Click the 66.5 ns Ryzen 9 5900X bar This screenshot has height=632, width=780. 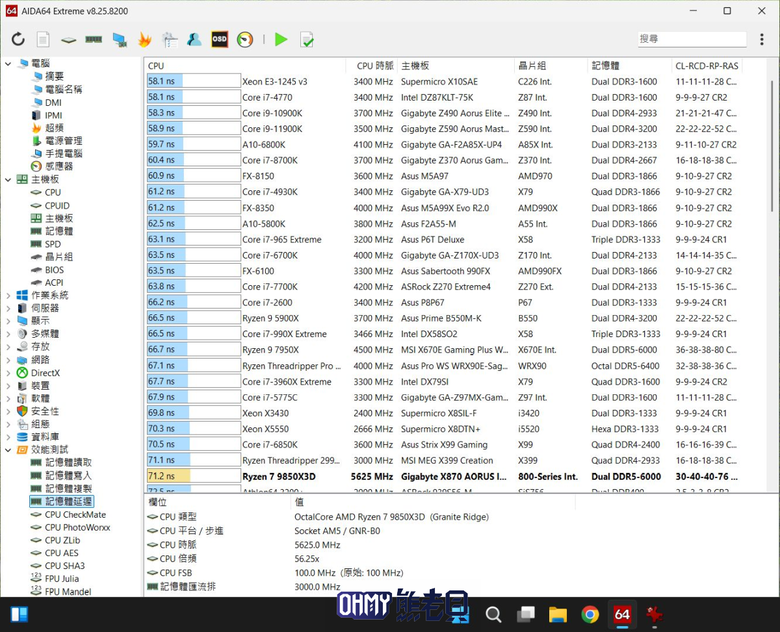point(194,318)
